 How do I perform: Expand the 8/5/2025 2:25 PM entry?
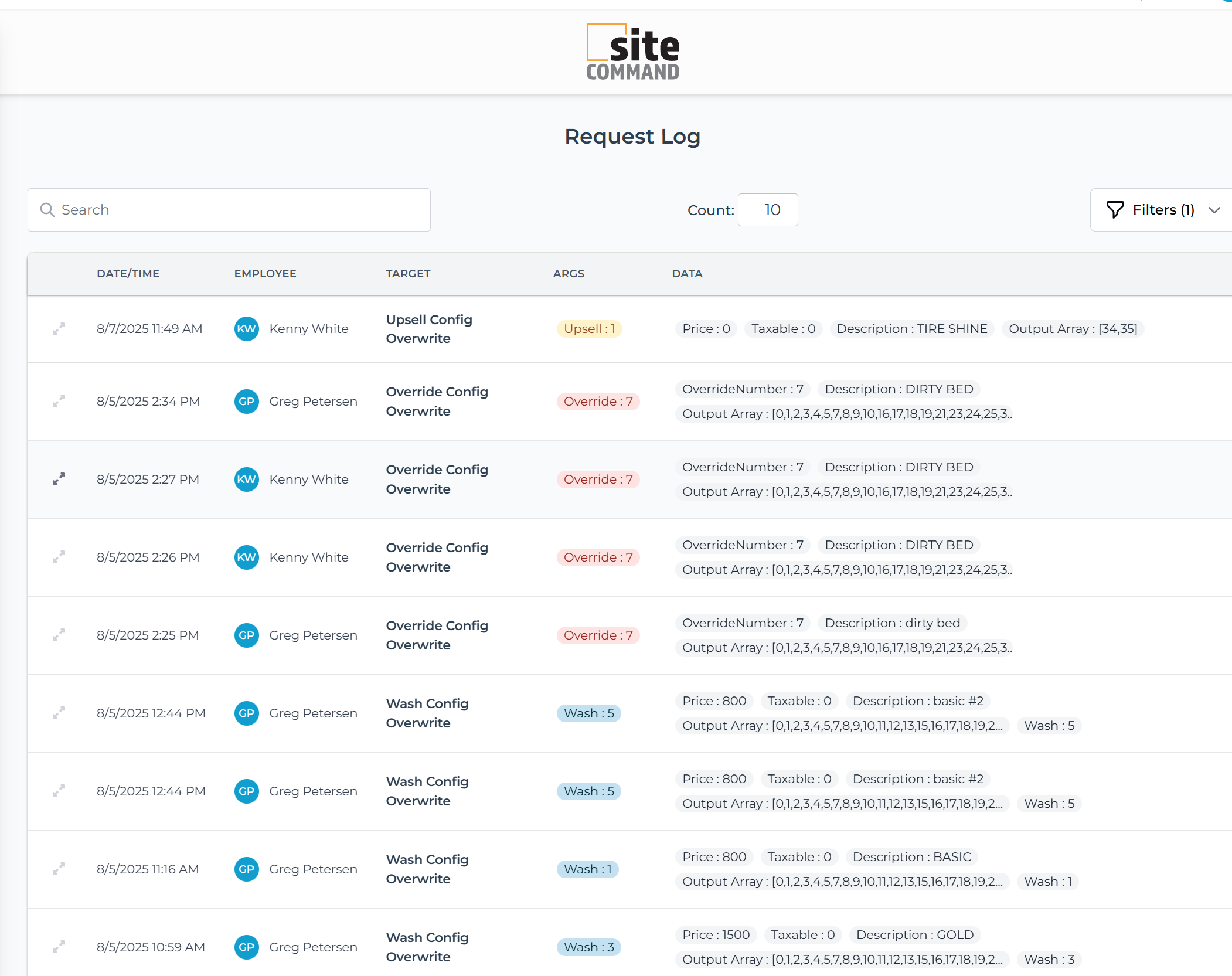pyautogui.click(x=59, y=635)
